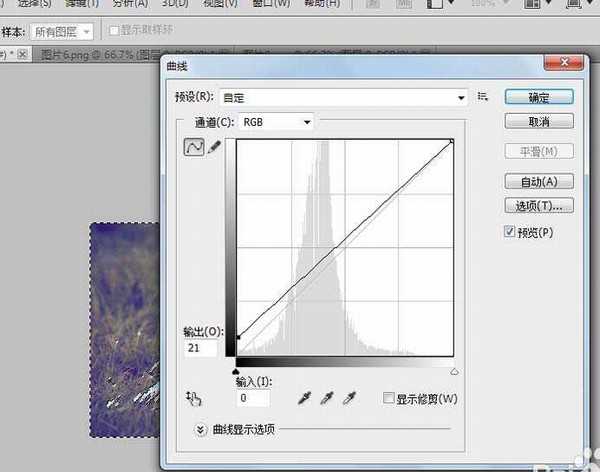Select the curve point editing tool
This screenshot has width=600, height=472.
pos(193,147)
